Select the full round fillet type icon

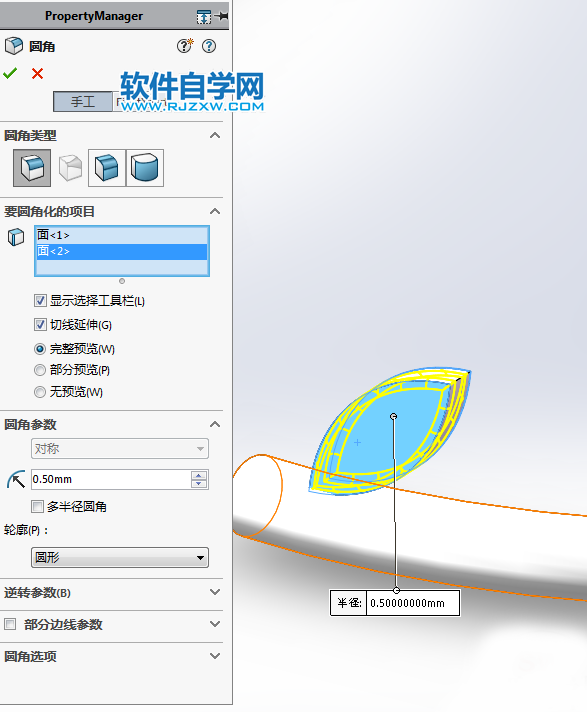click(145, 168)
